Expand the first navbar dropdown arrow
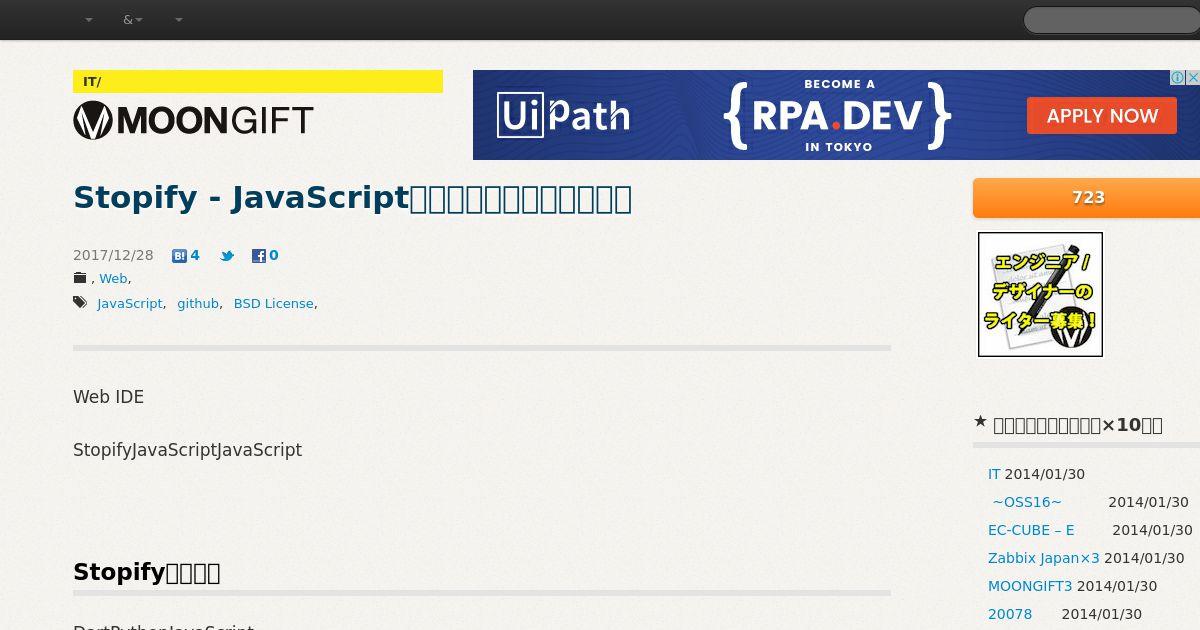Viewport: 1200px width, 630px height. tap(89, 20)
